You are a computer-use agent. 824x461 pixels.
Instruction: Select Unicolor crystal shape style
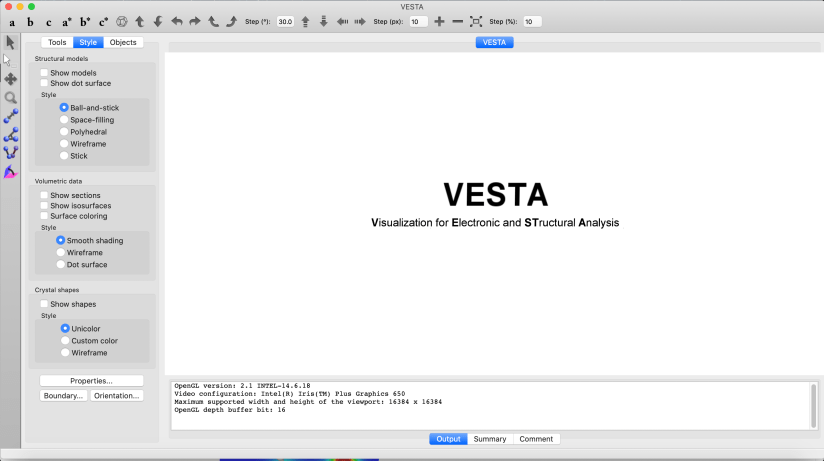click(x=65, y=328)
